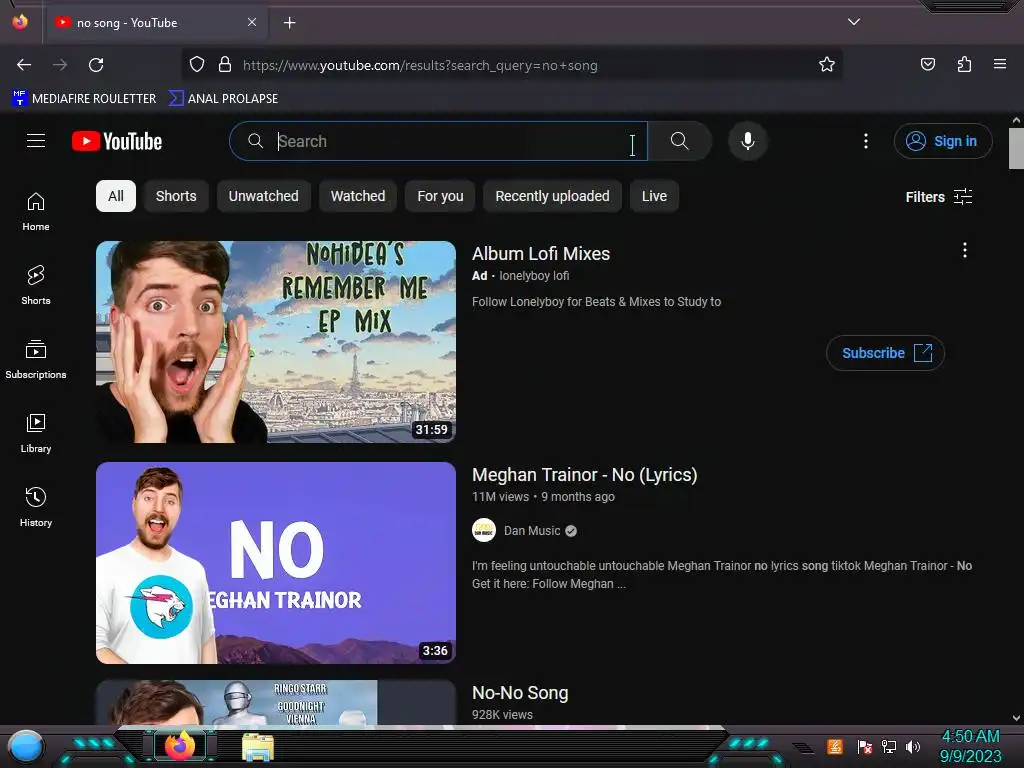This screenshot has height=768, width=1024.
Task: Open more options for Album Lofi Mixes ad
Action: coord(965,250)
